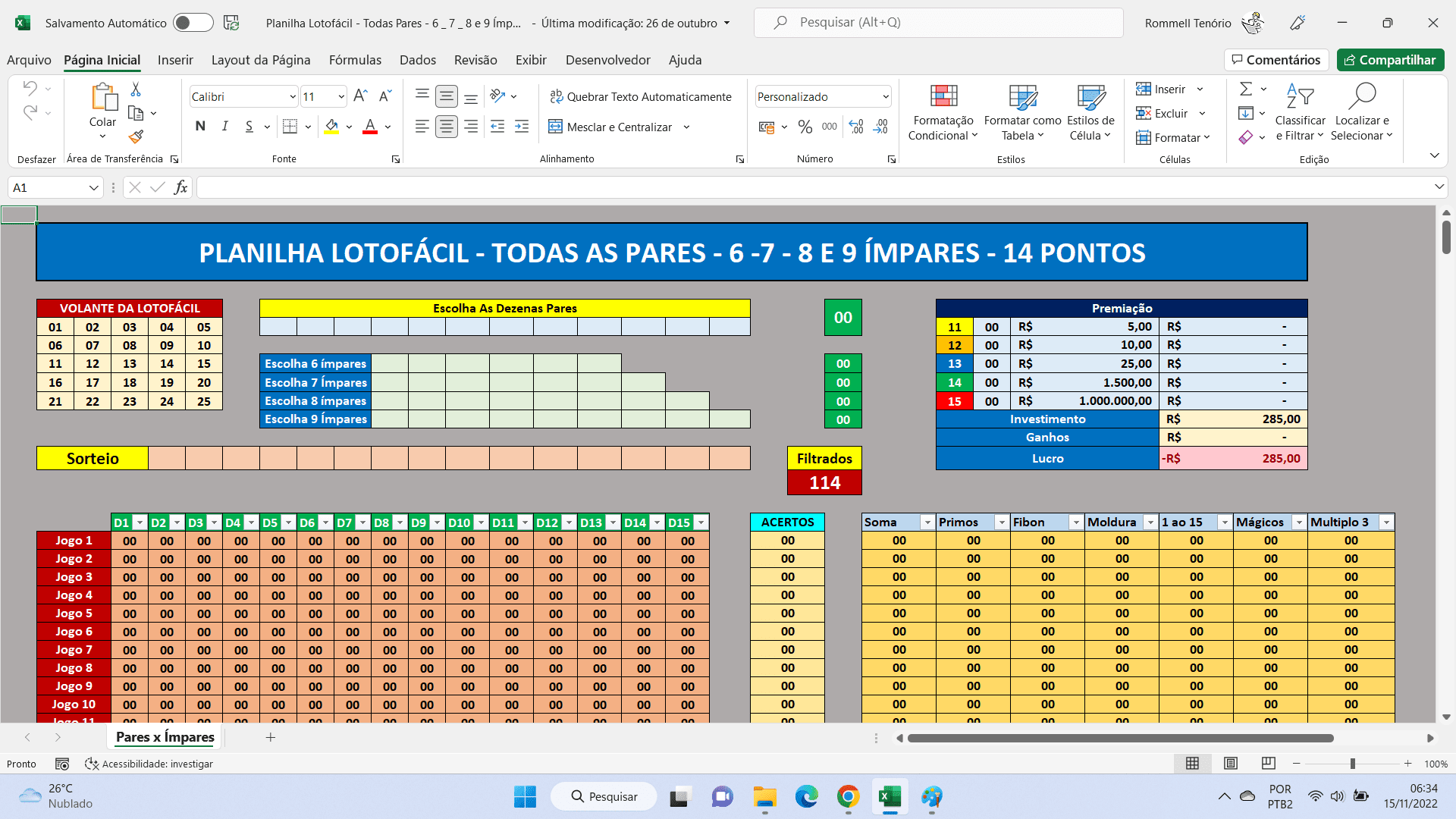Click Formatar como Tabela
This screenshot has width=1456, height=819.
pyautogui.click(x=1022, y=113)
